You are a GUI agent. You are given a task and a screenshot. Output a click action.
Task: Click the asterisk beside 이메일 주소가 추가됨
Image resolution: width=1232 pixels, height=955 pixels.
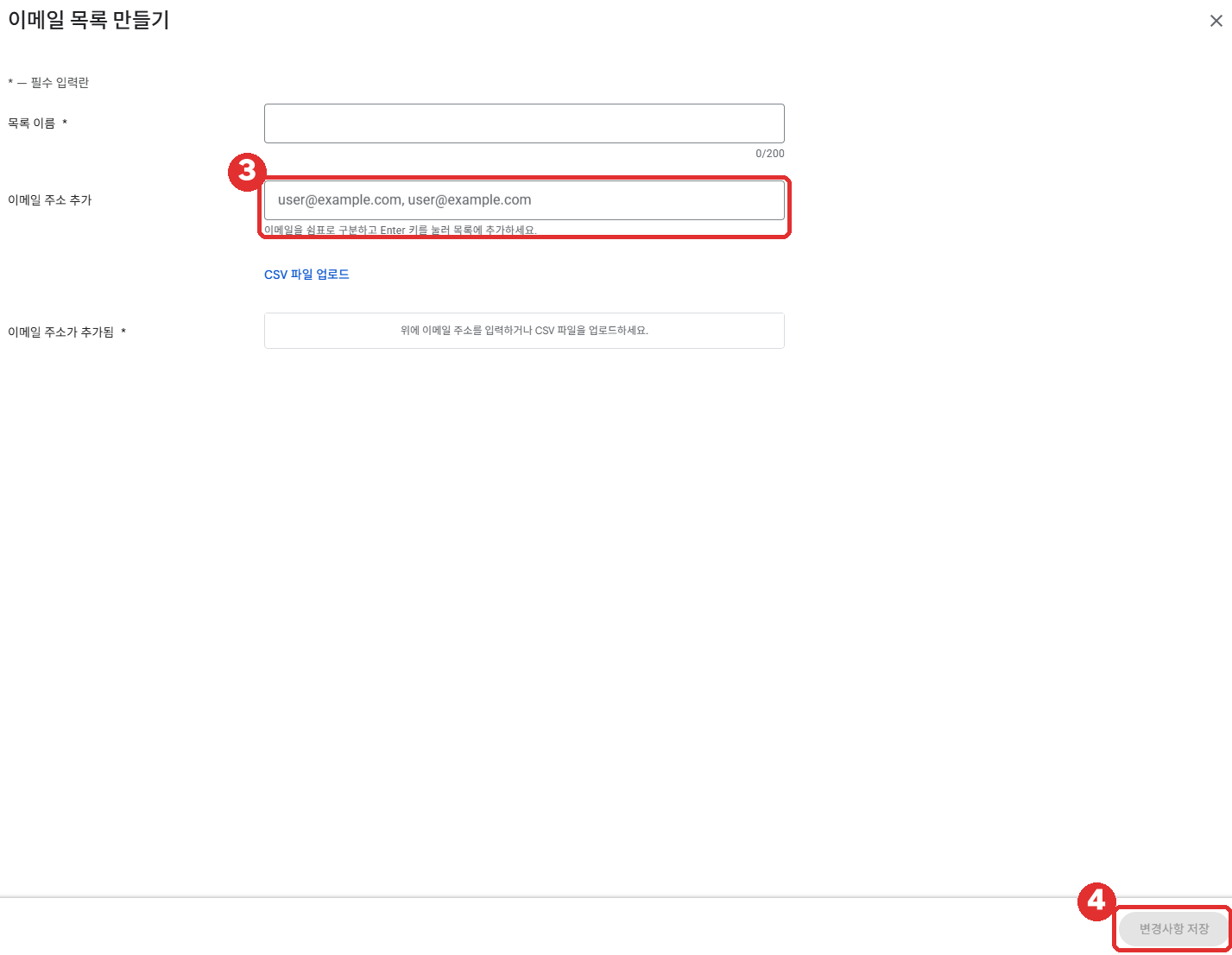click(123, 332)
